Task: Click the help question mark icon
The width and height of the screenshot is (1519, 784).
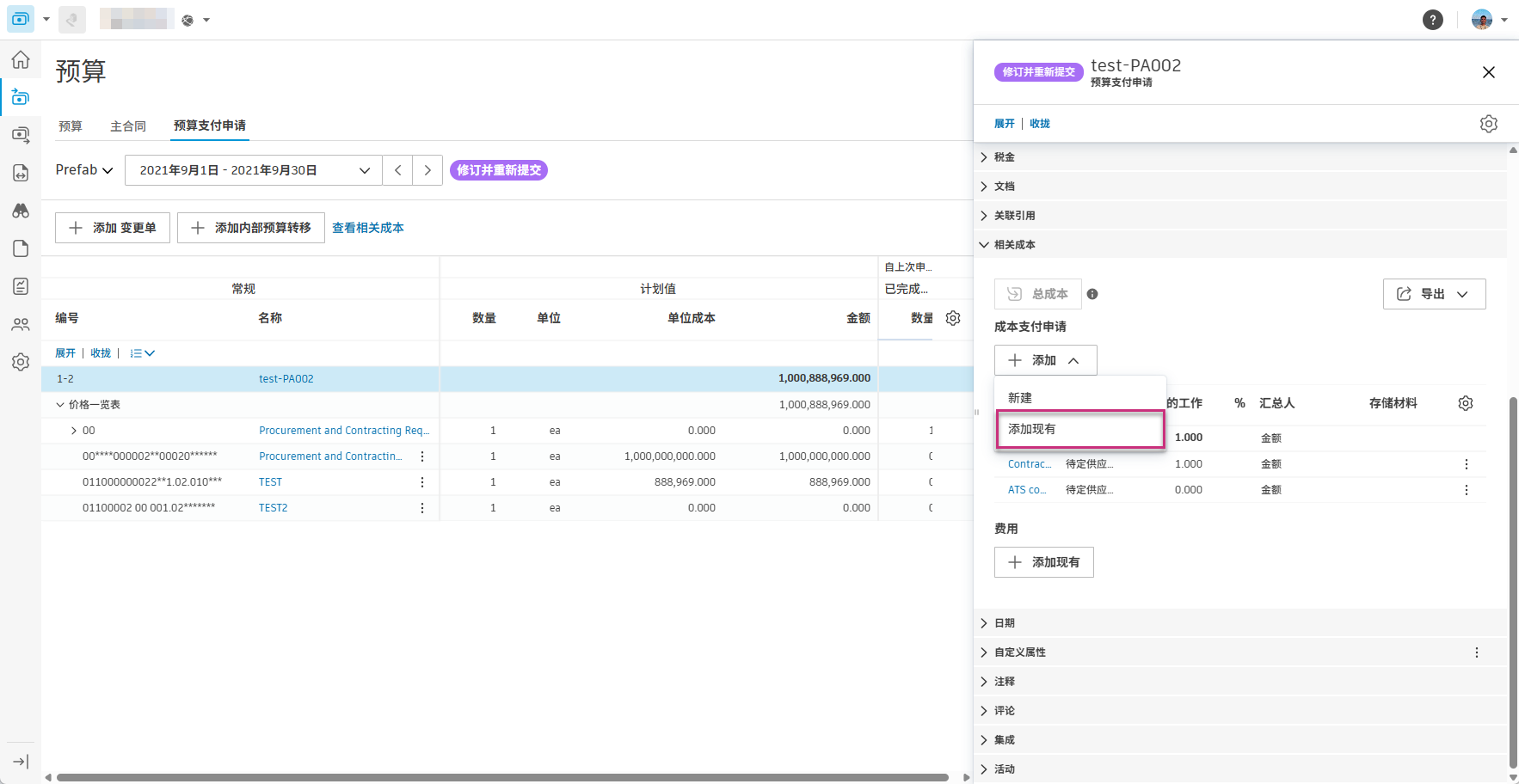Action: (1433, 20)
